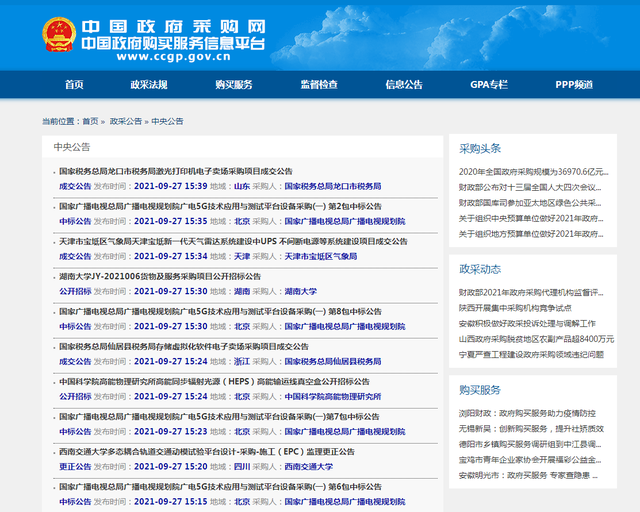
Task: Click the 更正公告 type label
Action: pos(75,467)
